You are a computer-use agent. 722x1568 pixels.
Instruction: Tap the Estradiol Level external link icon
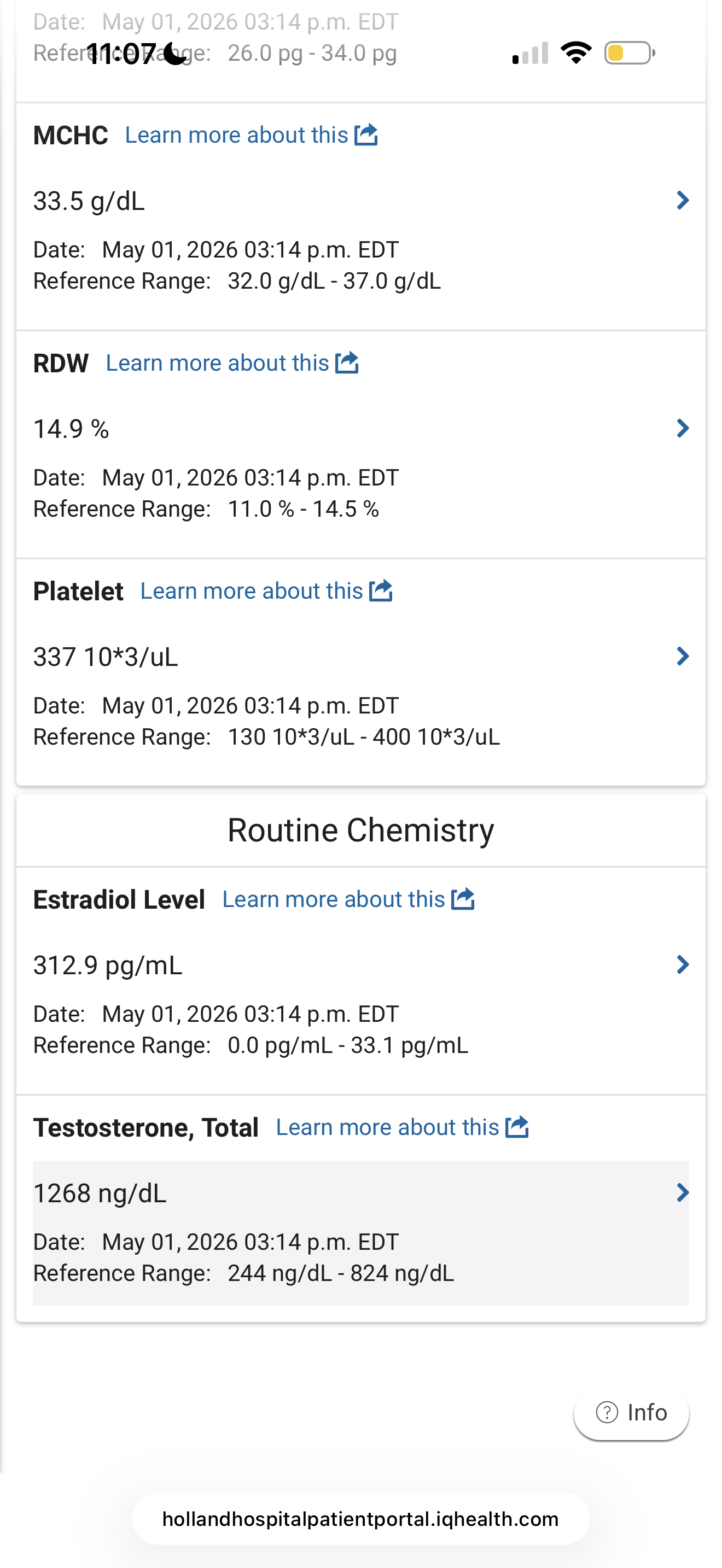[x=463, y=898]
